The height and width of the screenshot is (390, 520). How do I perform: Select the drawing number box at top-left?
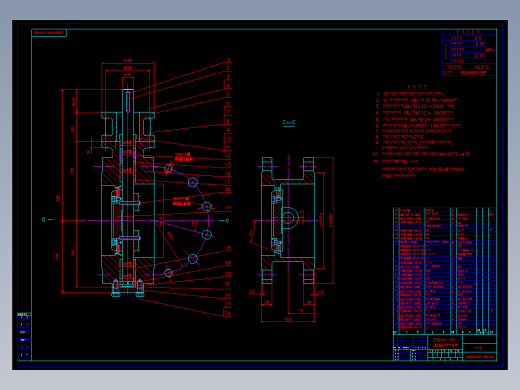(49, 33)
